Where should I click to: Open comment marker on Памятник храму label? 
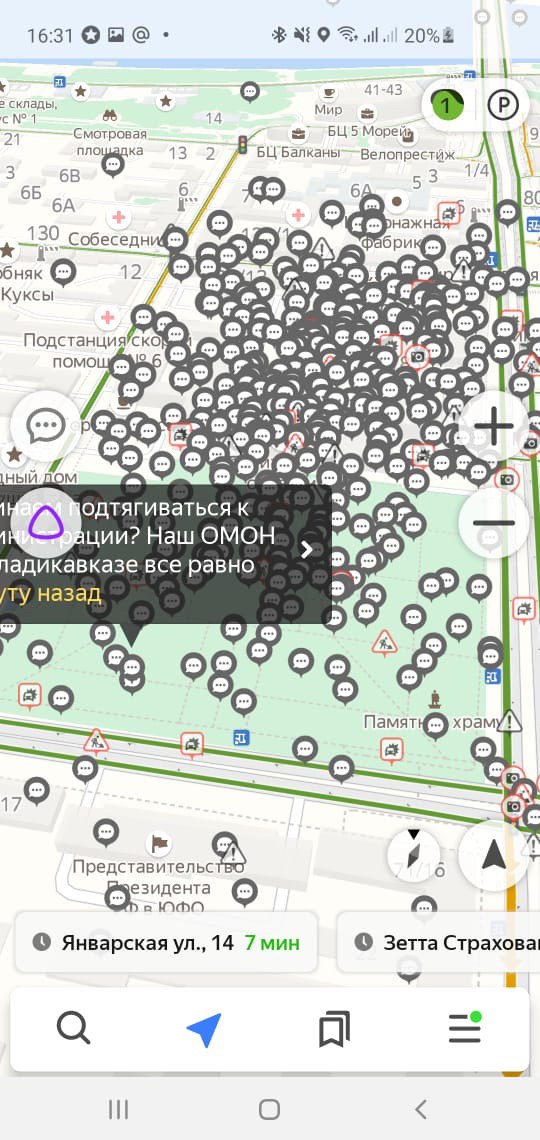tap(435, 726)
